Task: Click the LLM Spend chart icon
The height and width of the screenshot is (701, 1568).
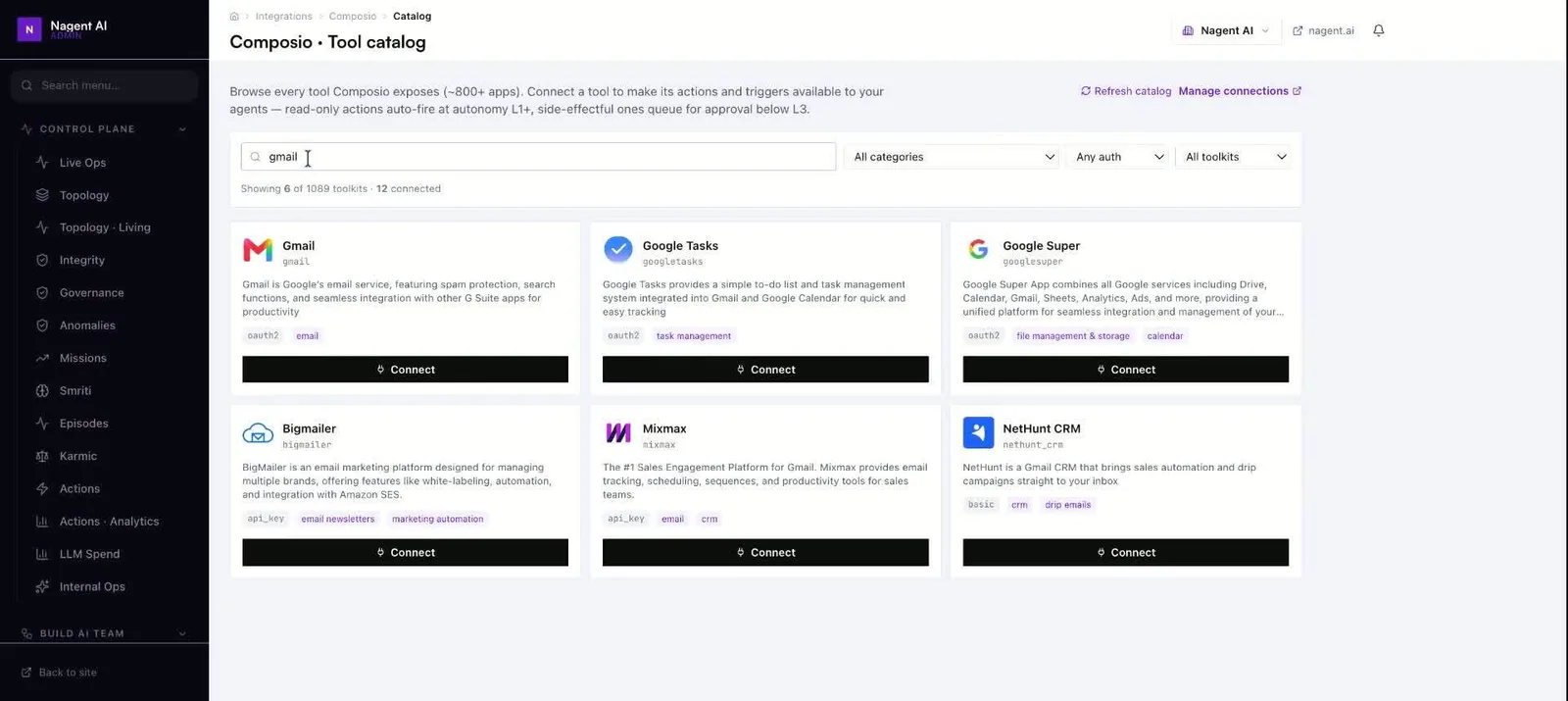Action: tap(42, 554)
